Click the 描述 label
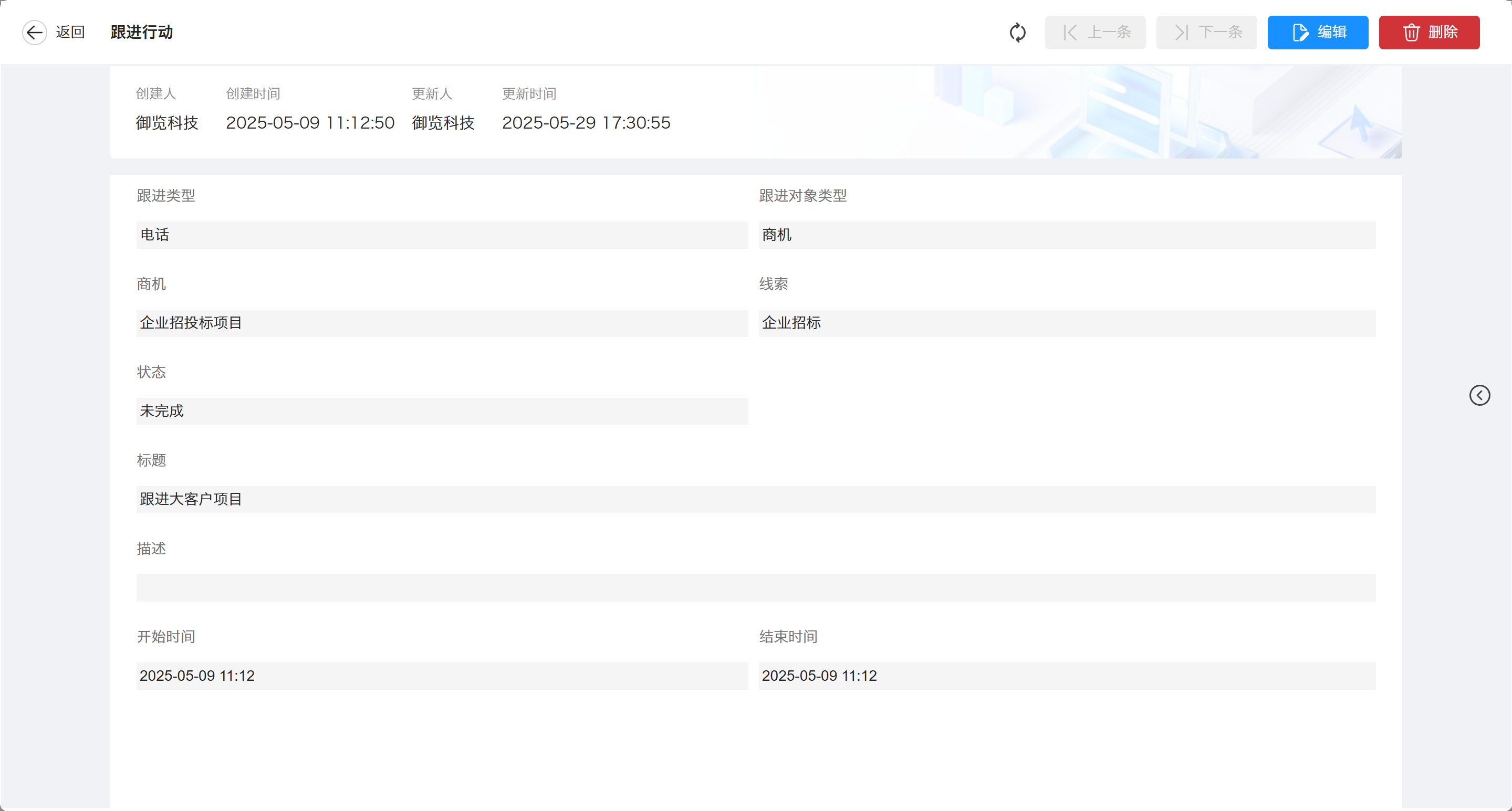Screen dimensions: 1512x811 coord(151,548)
